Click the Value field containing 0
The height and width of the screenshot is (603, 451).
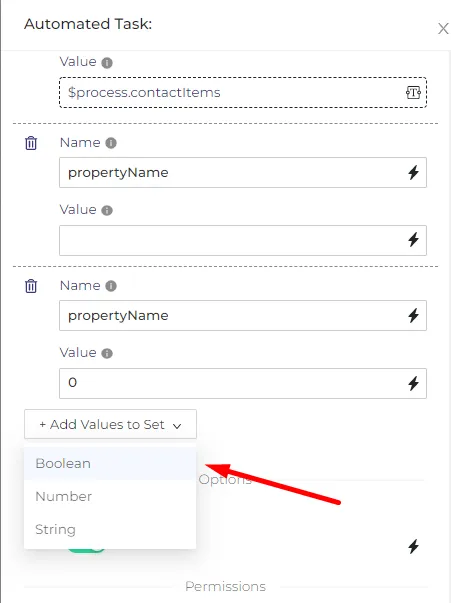click(243, 383)
